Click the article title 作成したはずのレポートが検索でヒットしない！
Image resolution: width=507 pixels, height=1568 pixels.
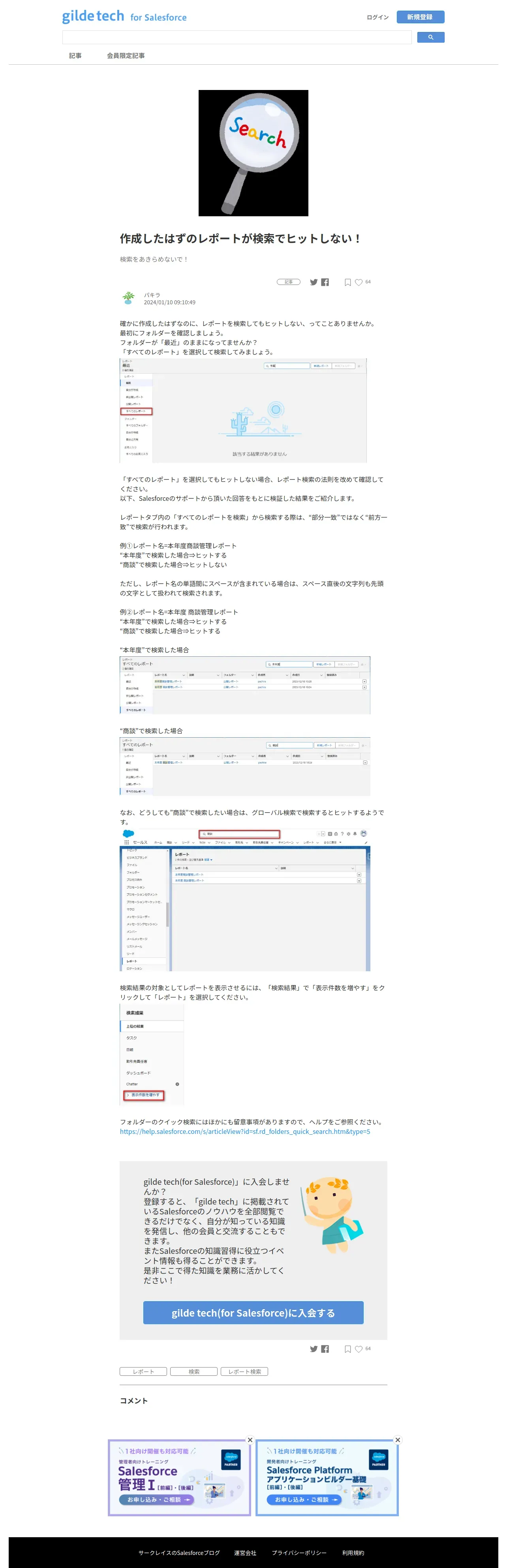click(x=241, y=239)
